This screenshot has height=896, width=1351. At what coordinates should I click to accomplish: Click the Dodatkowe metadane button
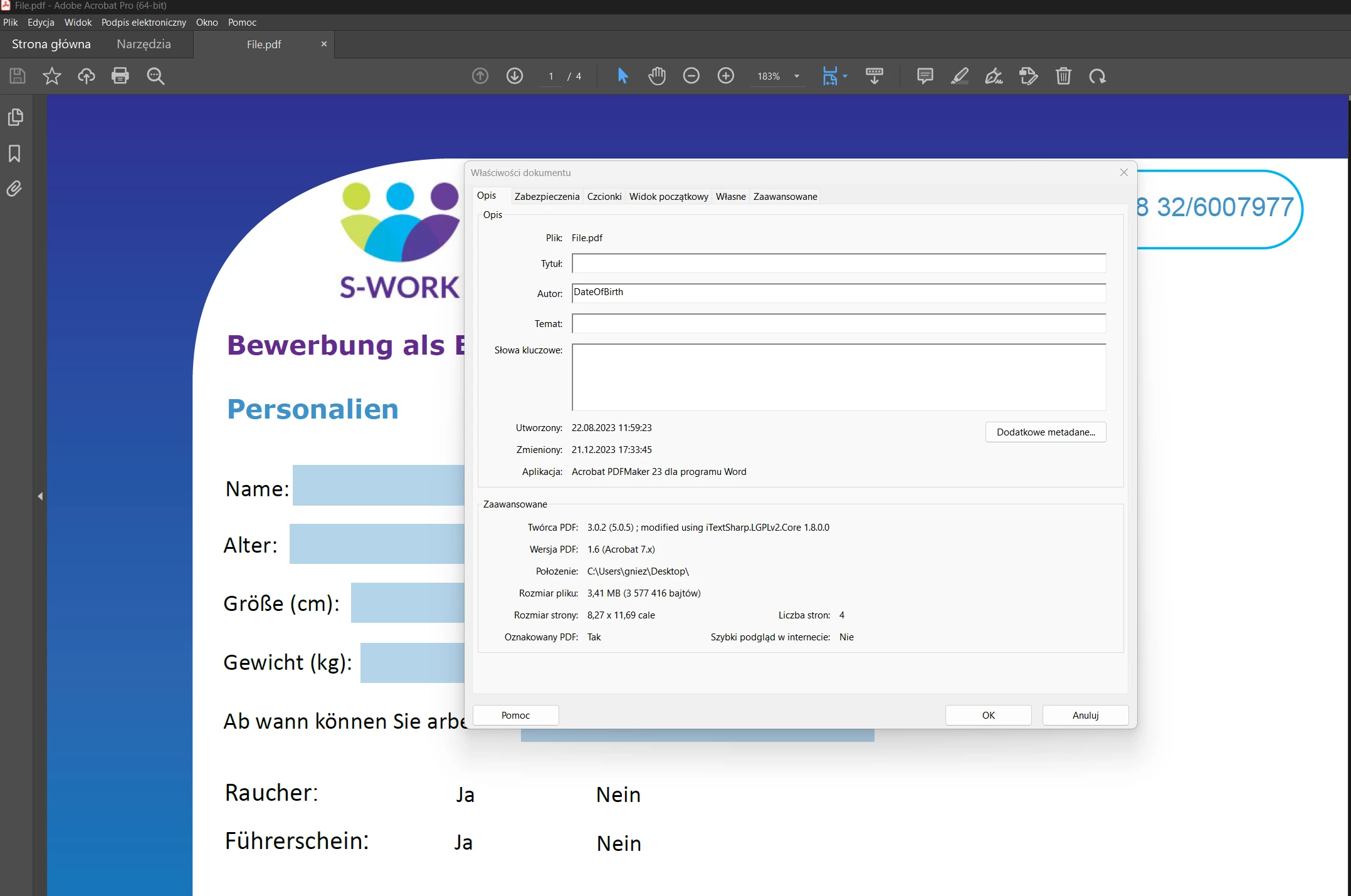[1045, 432]
